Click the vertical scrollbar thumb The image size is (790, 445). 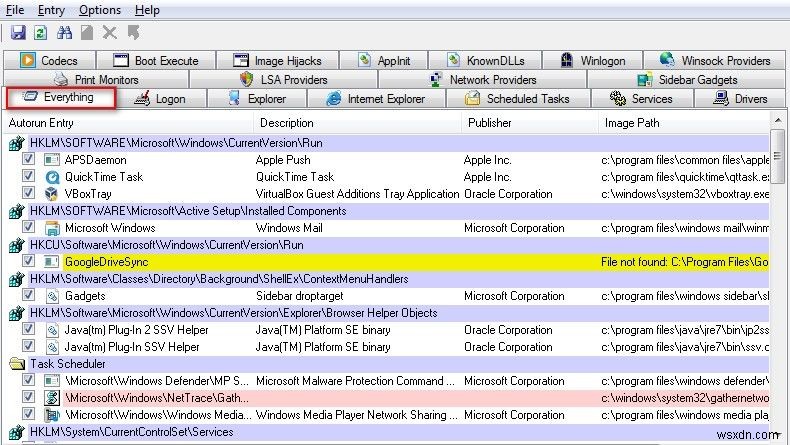pos(778,157)
